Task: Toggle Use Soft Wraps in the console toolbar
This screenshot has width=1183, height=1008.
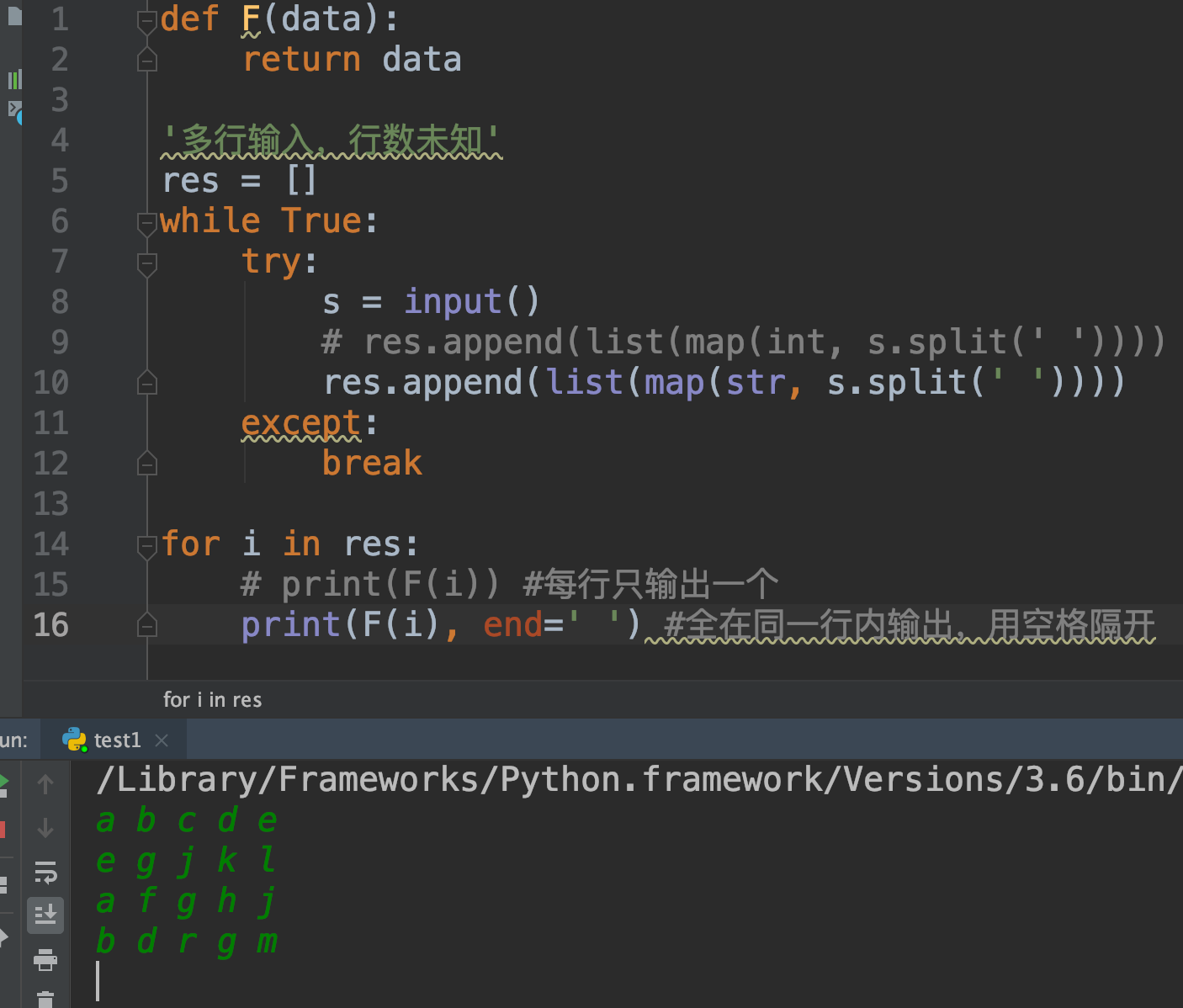Action: coord(45,873)
